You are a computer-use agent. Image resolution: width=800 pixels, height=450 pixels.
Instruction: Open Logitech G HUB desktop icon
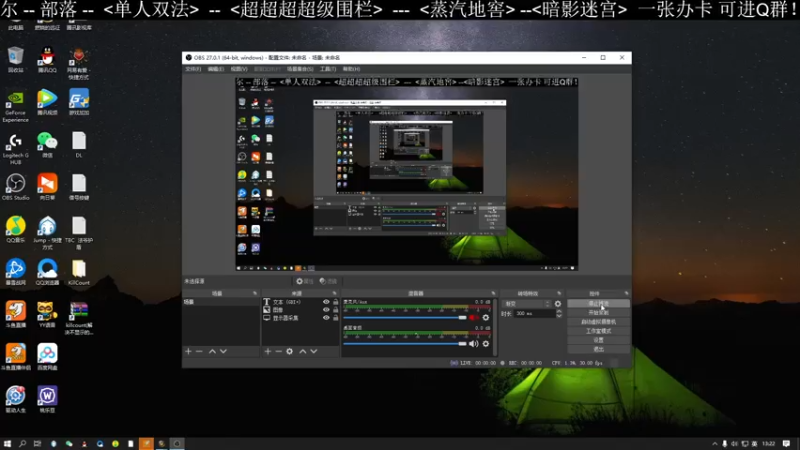(15, 149)
